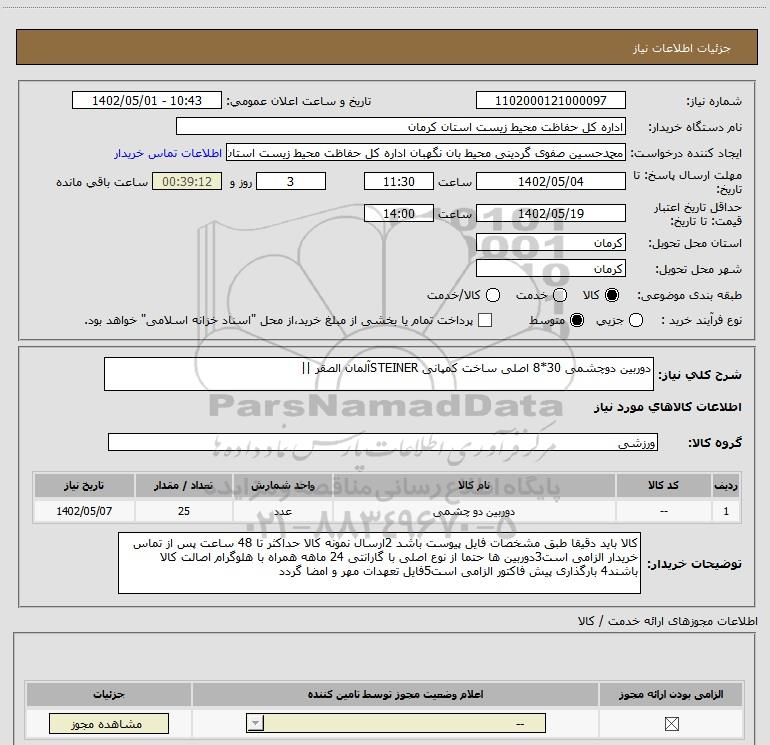Click the price validity date 1402/05/19

550,213
